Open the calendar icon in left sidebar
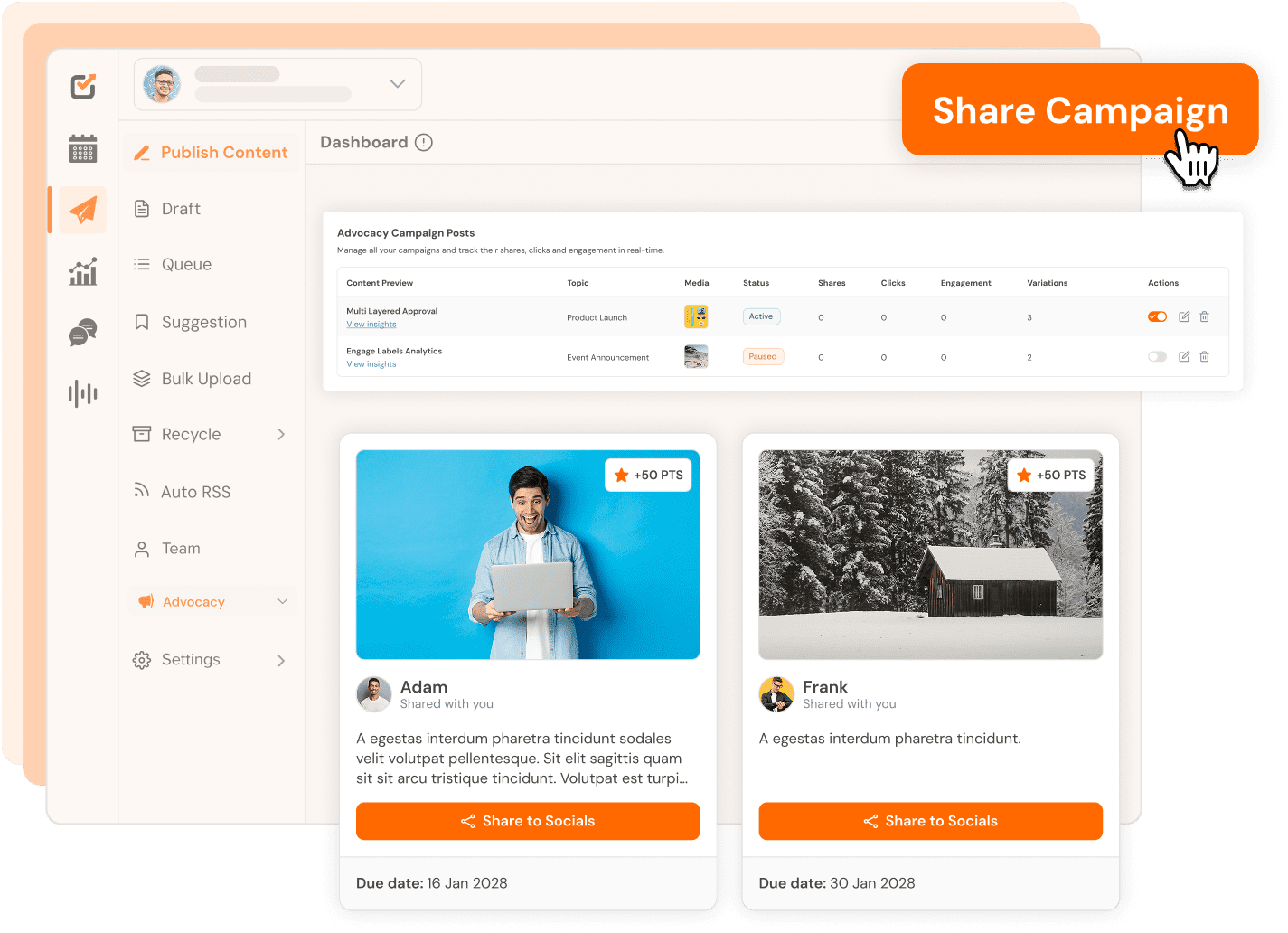The image size is (1288, 933). [x=82, y=148]
